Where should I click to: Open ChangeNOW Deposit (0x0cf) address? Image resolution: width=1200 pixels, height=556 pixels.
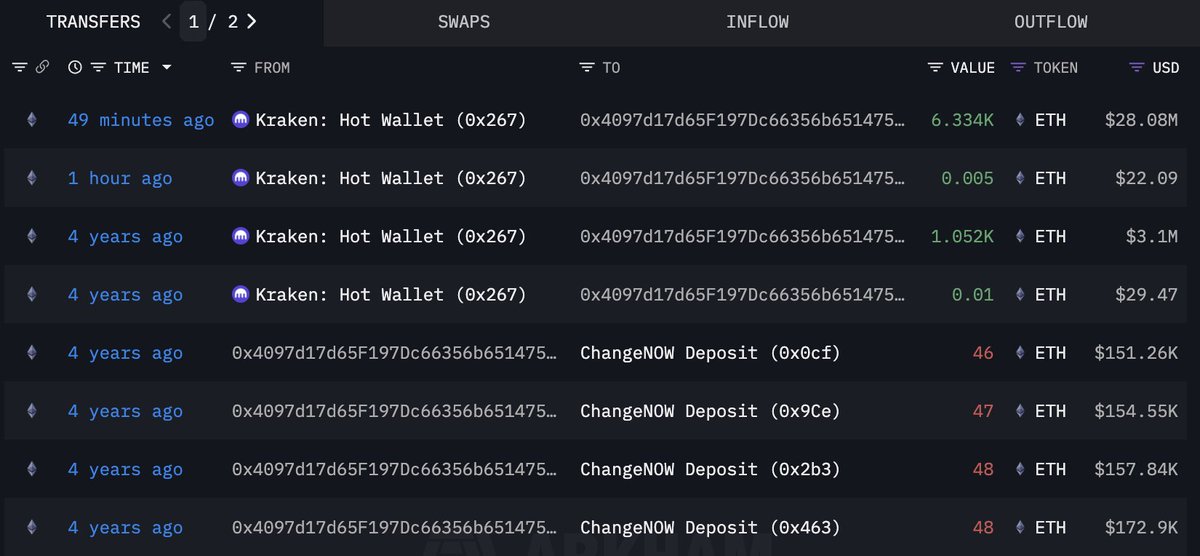coord(710,353)
